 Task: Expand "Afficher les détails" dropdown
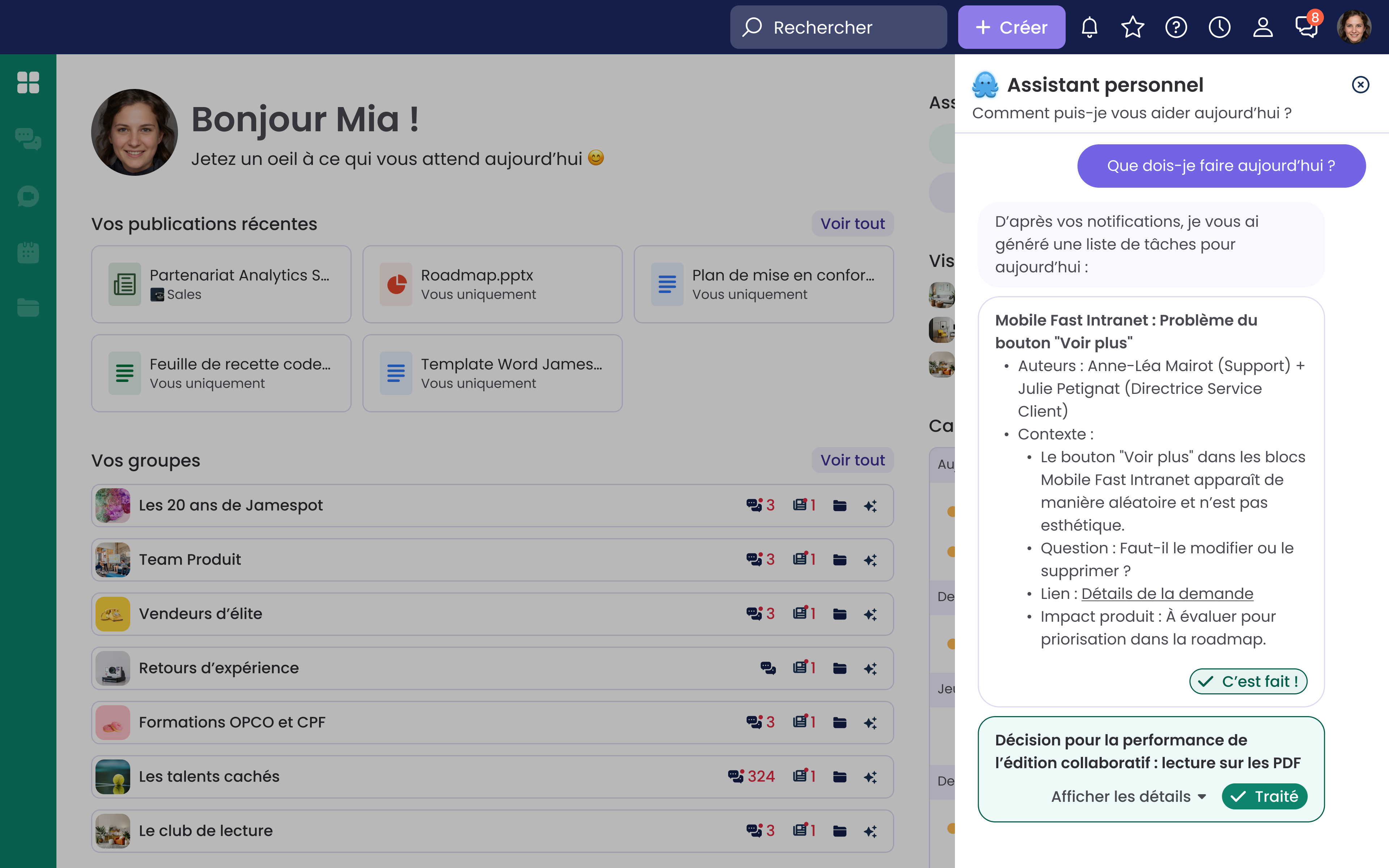click(1128, 796)
